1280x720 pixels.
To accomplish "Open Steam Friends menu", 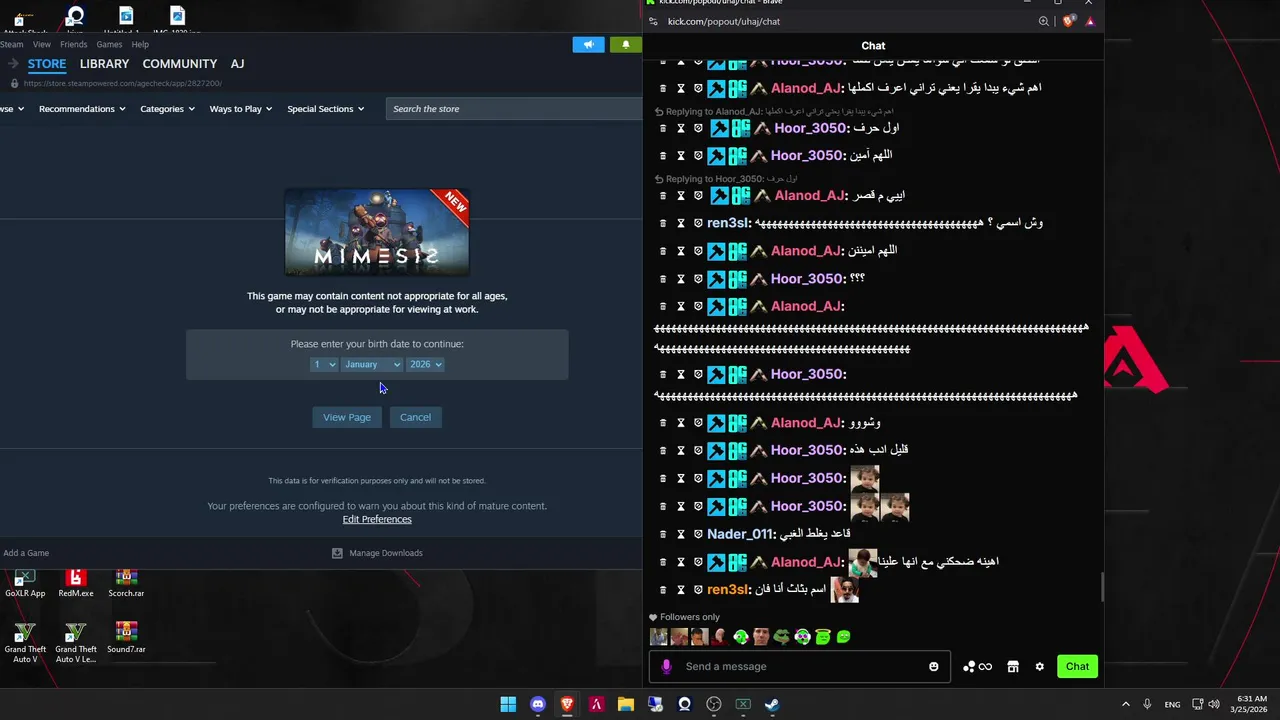I will coord(74,44).
